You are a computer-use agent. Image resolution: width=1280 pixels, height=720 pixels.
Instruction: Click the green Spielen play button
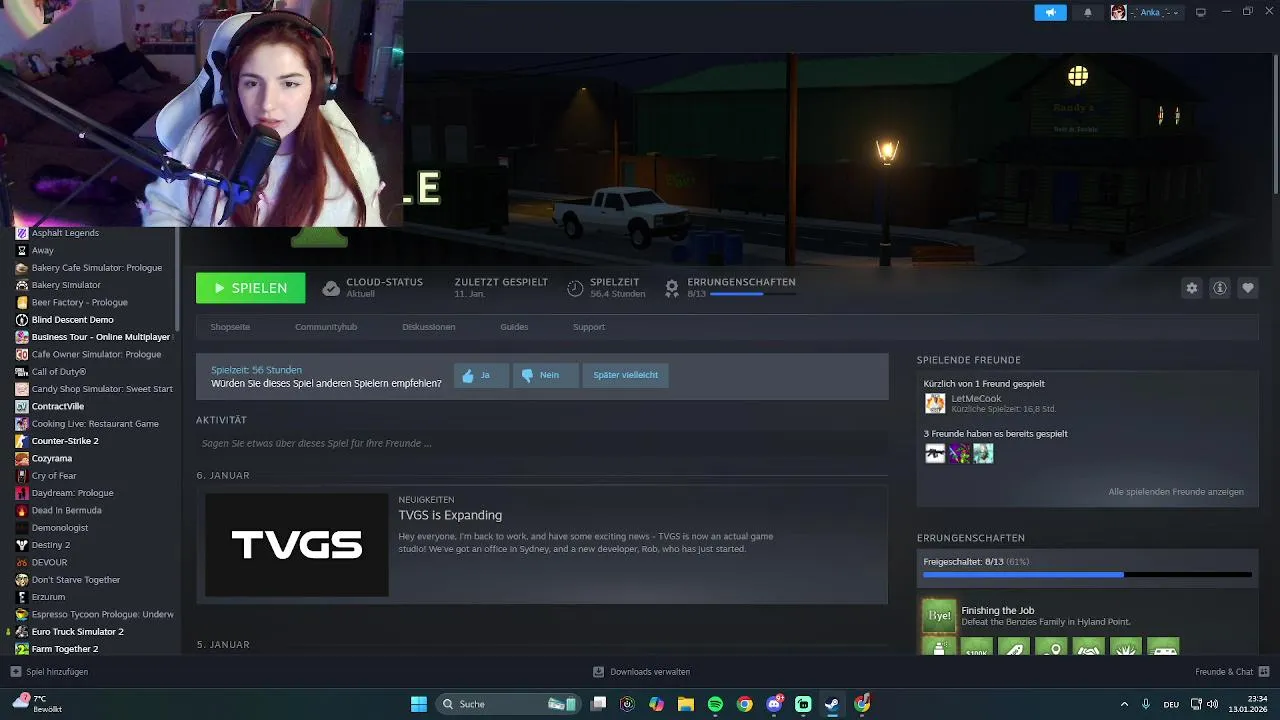click(250, 288)
